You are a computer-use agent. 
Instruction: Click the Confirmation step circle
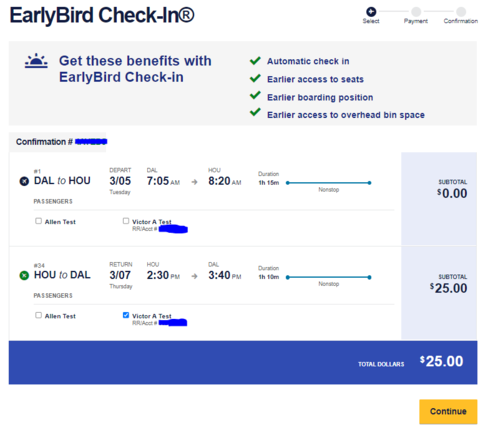click(461, 12)
